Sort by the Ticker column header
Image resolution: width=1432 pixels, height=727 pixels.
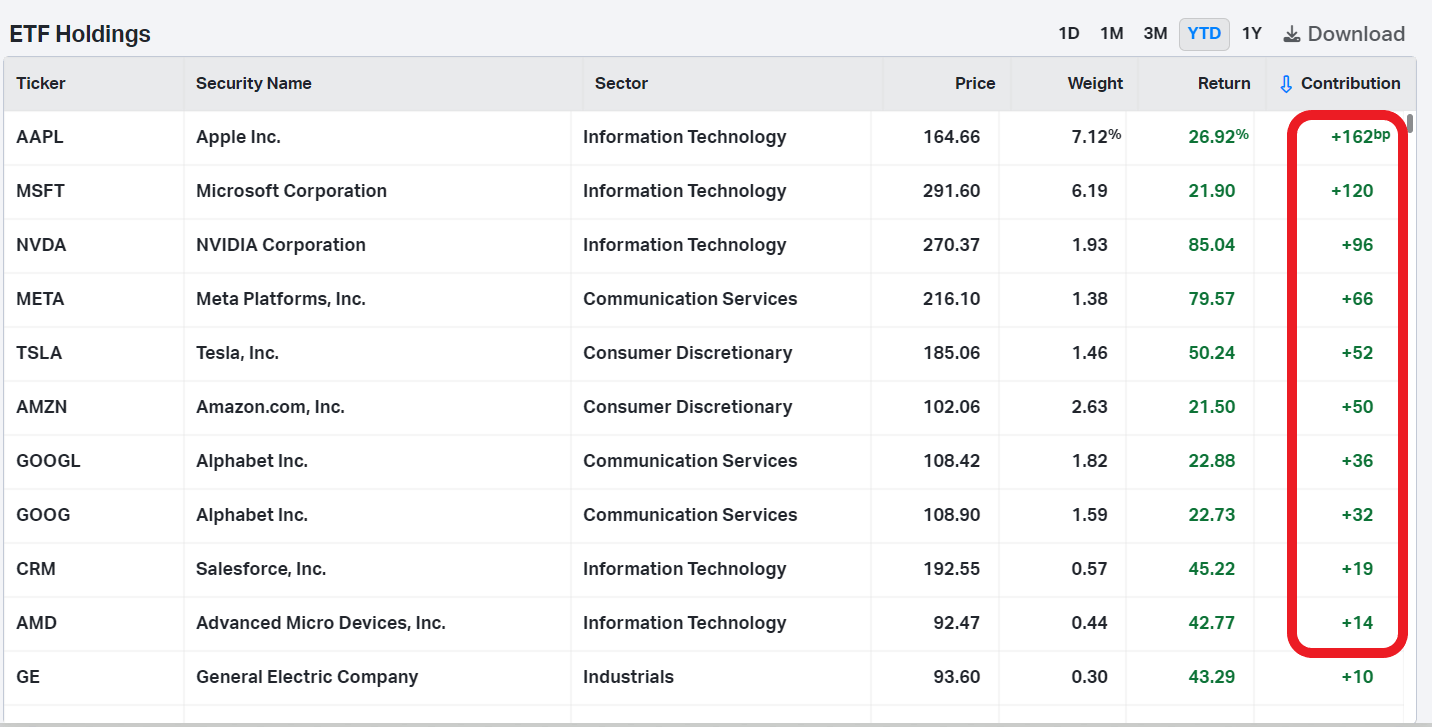coord(41,83)
